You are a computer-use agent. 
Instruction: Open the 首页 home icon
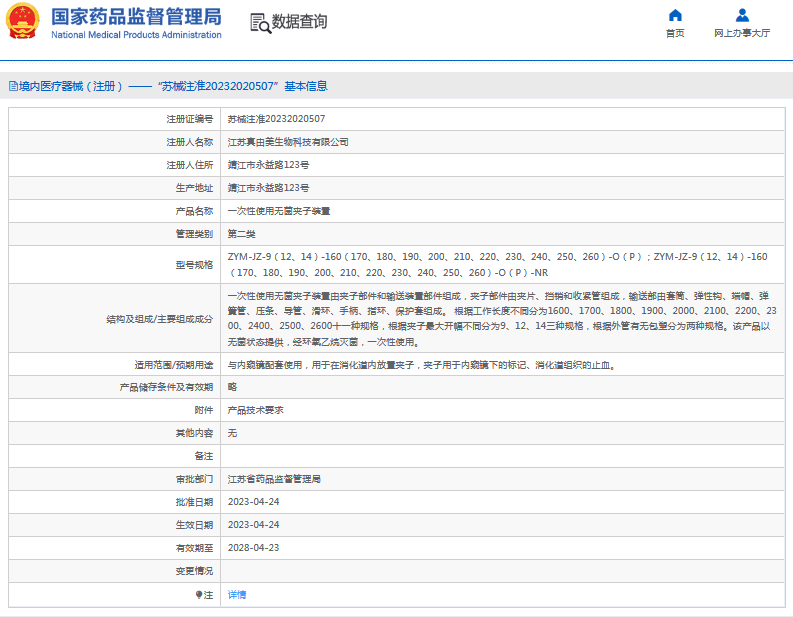point(675,15)
